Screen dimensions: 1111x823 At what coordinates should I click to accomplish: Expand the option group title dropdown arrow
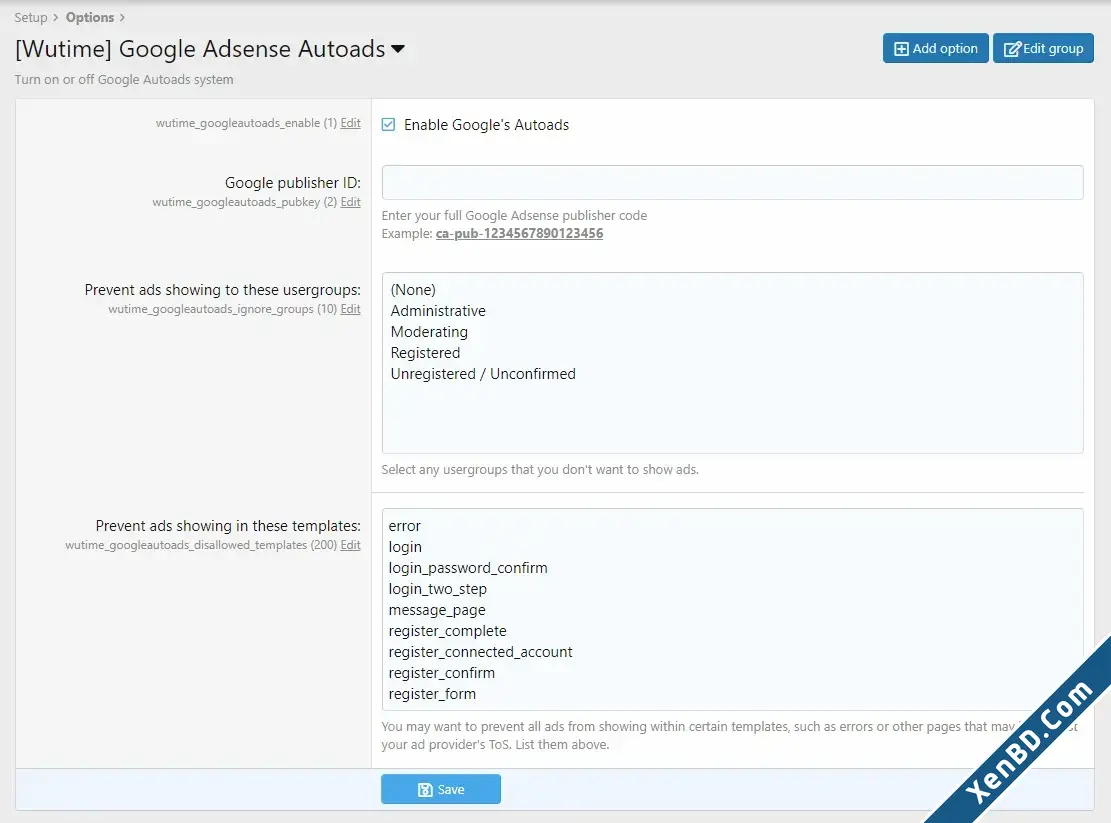pos(398,49)
